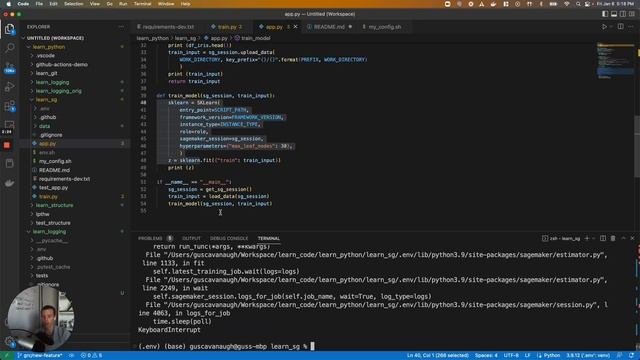Open notifications bell in status bar
This screenshot has height=360, width=640.
point(631,356)
